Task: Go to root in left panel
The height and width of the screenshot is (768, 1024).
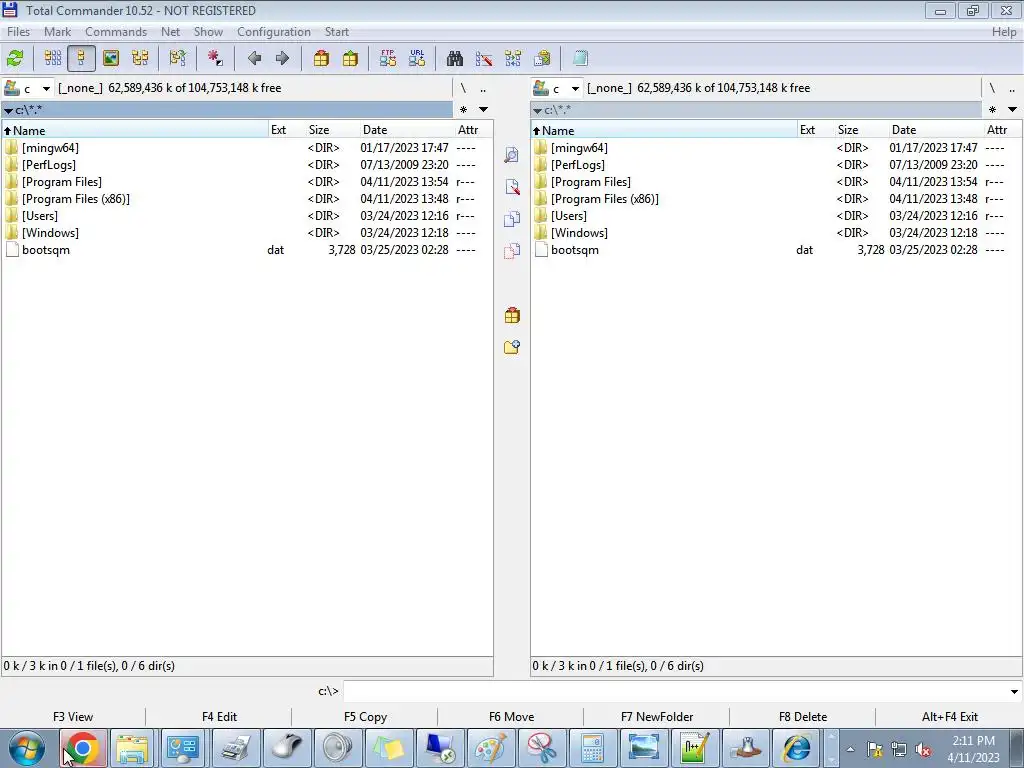Action: (463, 88)
